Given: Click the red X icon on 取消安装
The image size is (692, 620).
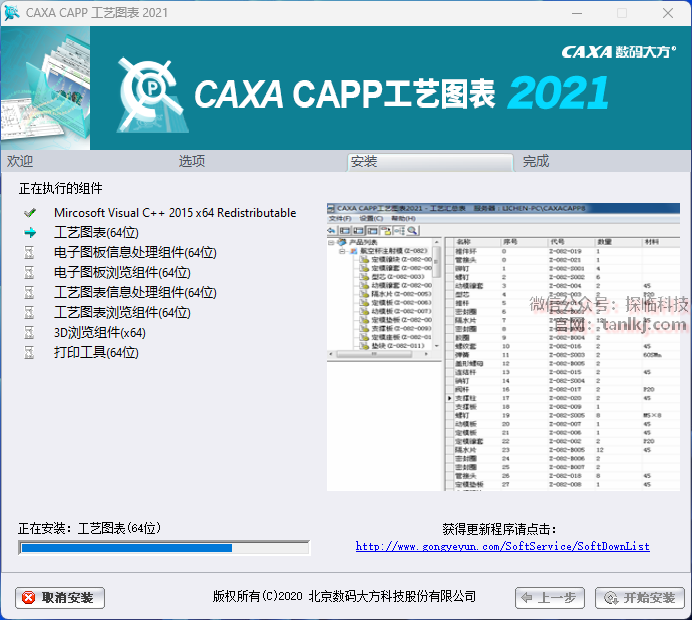Looking at the screenshot, I should coord(29,597).
